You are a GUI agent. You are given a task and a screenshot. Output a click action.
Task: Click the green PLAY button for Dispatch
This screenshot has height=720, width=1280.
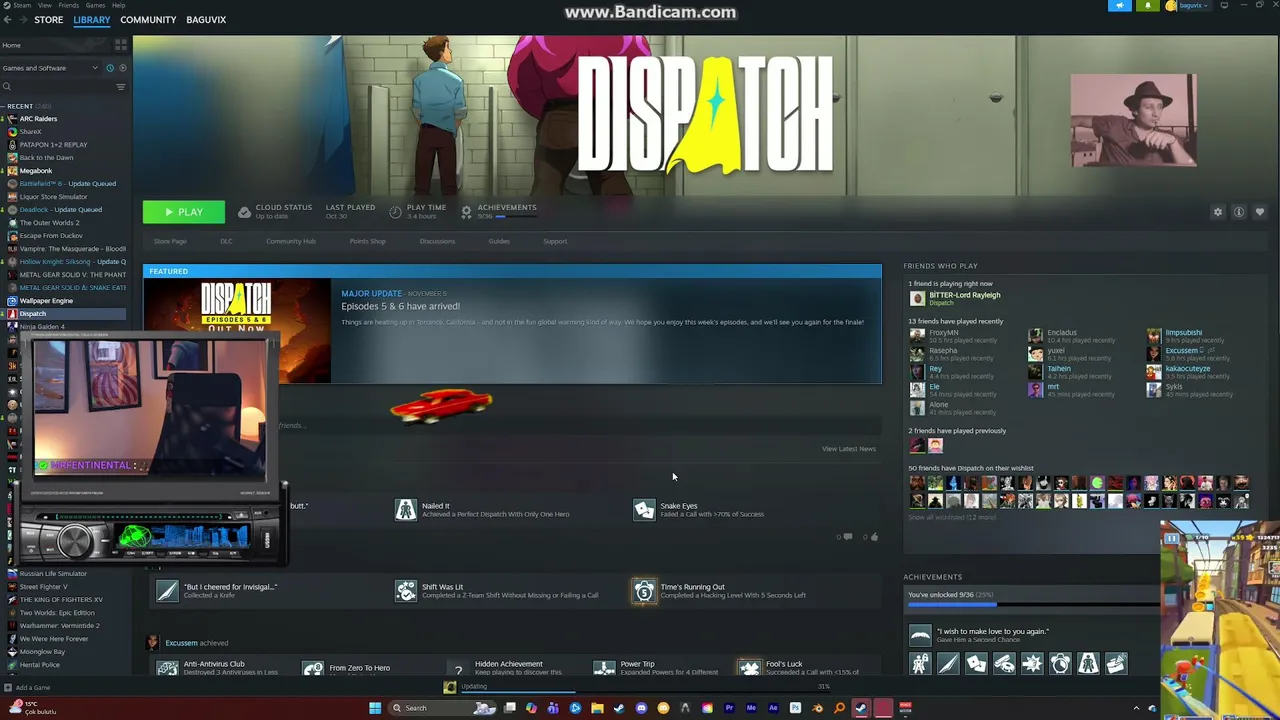183,212
